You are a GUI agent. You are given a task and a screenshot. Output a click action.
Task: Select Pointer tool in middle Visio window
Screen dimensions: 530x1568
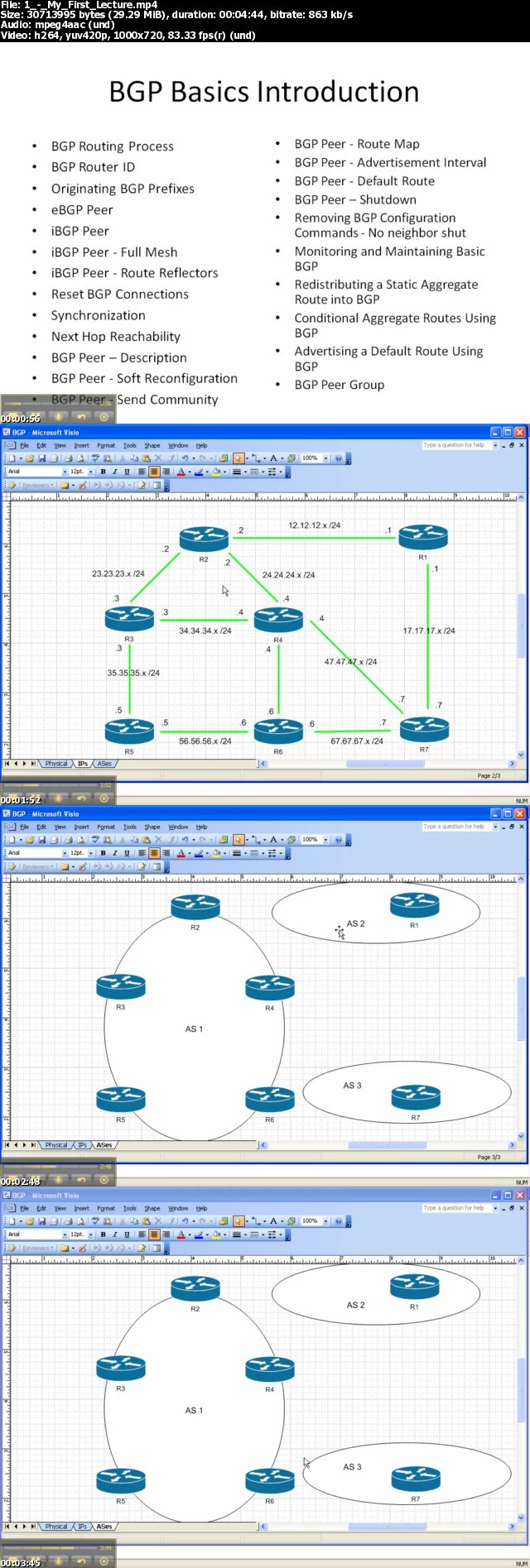pos(238,839)
